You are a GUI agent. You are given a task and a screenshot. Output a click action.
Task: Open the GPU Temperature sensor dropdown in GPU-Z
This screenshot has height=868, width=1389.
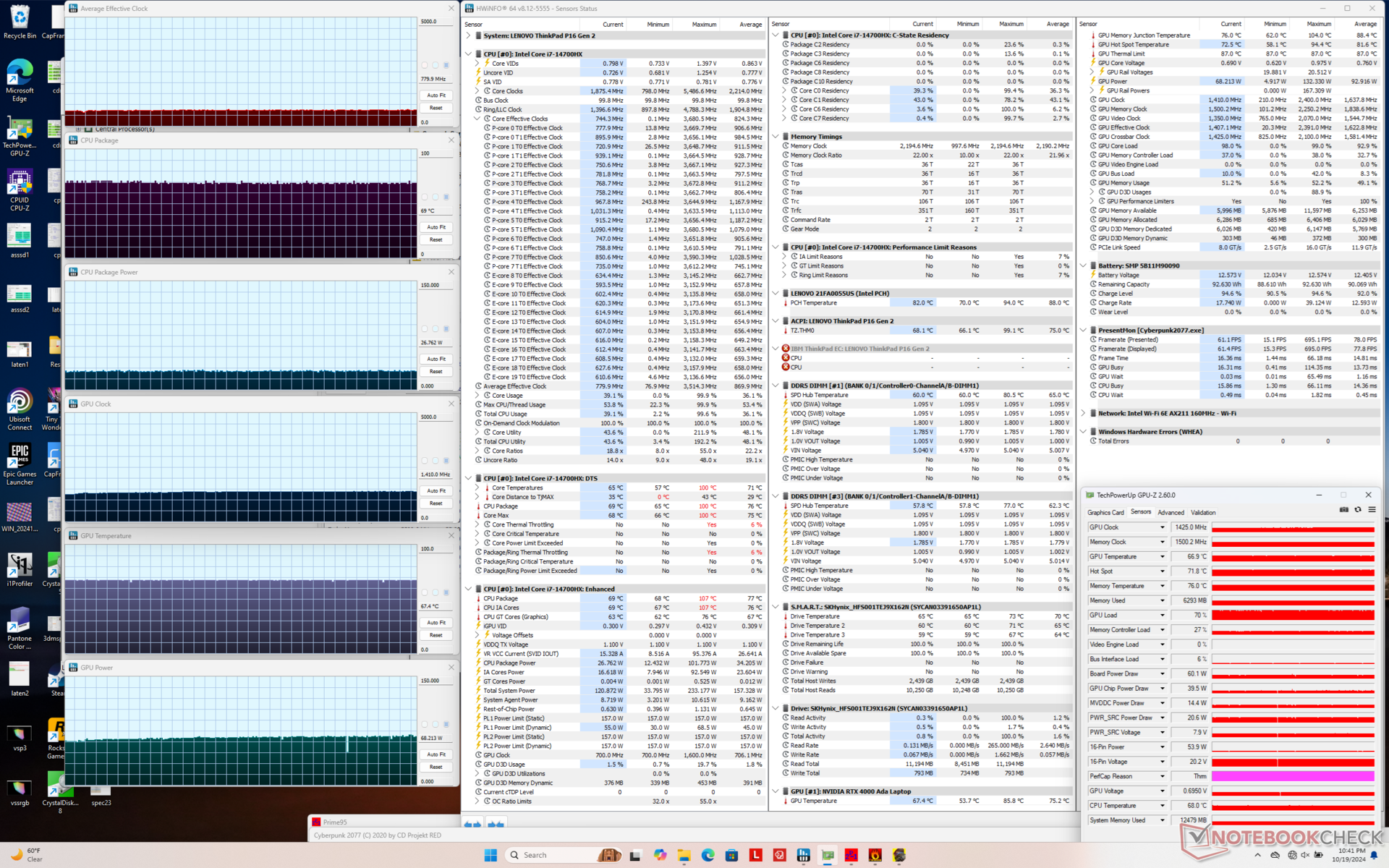[1163, 557]
